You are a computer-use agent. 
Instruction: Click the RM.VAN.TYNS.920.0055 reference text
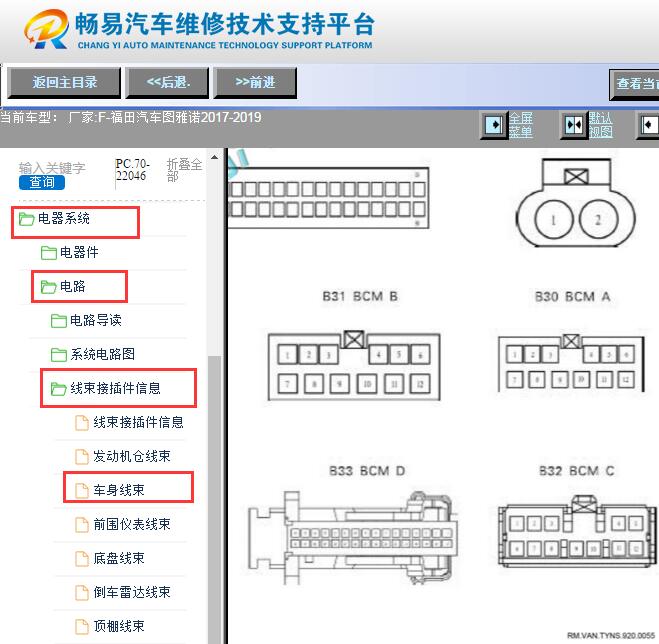611,635
